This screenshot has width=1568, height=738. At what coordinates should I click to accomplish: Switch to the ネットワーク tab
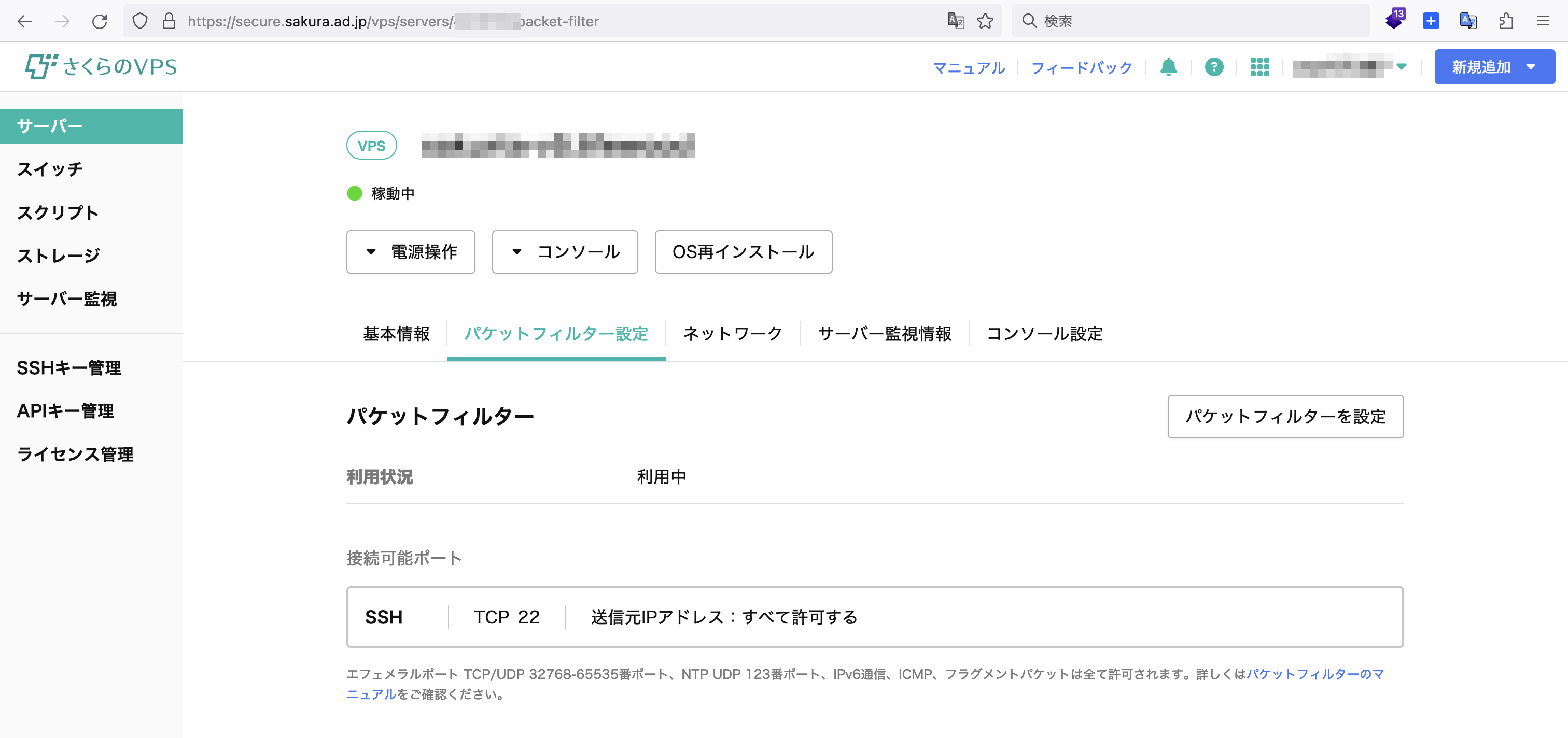(732, 333)
